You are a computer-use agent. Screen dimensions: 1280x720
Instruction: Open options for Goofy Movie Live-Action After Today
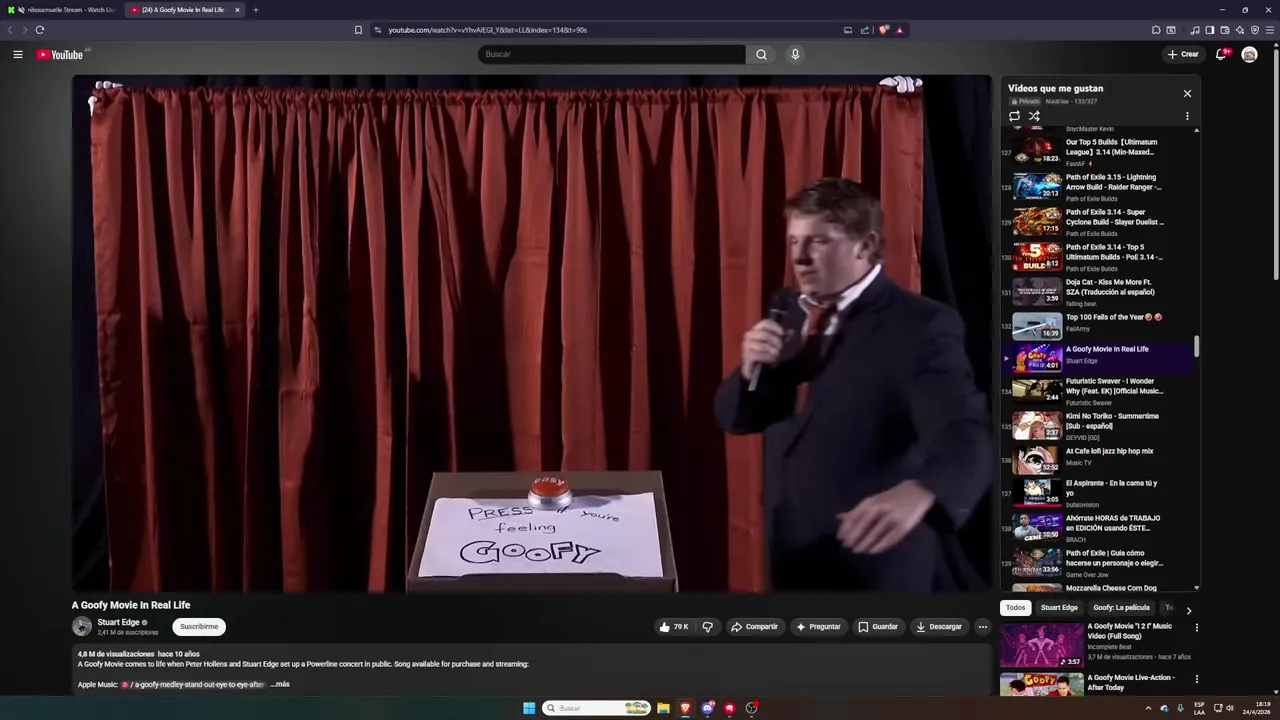(1196, 679)
